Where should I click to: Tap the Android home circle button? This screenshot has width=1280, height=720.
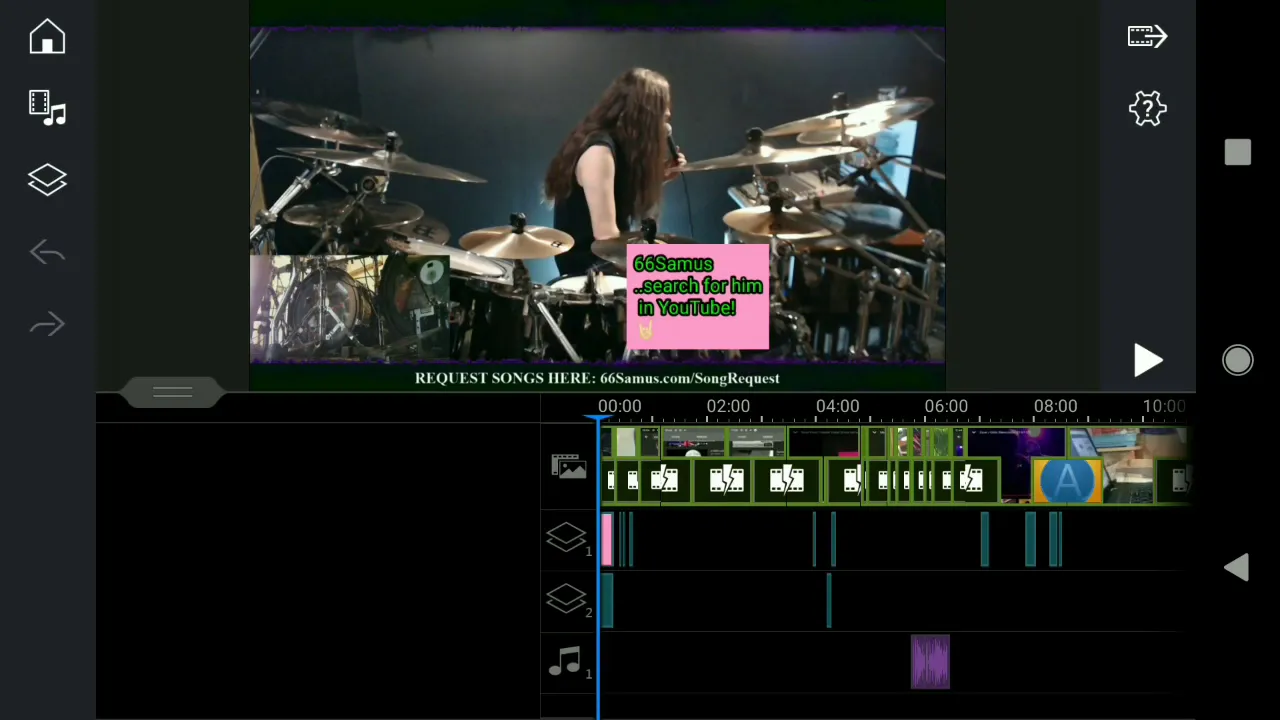[1238, 360]
